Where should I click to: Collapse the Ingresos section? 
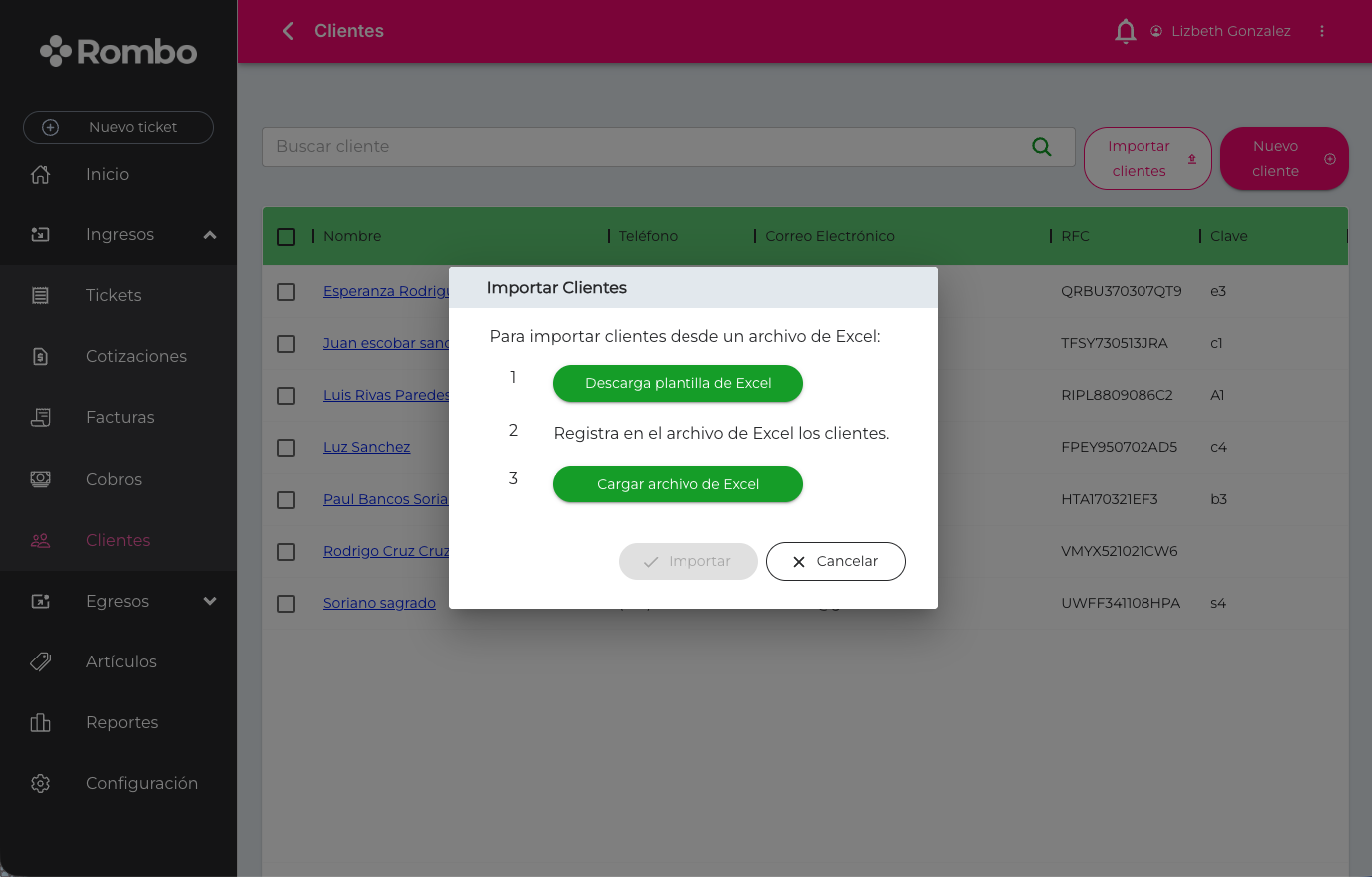210,235
